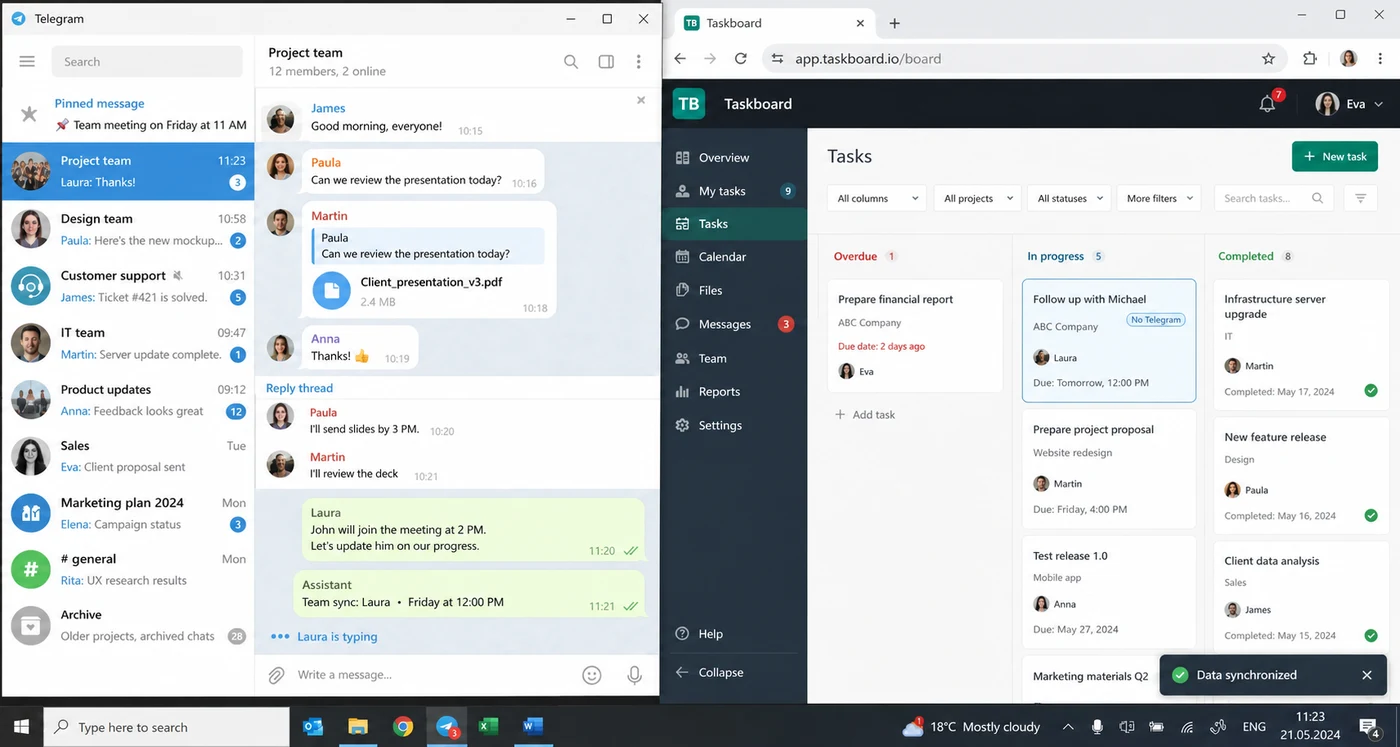Open the Telegram hamburger menu
1400x747 pixels.
[x=27, y=62]
